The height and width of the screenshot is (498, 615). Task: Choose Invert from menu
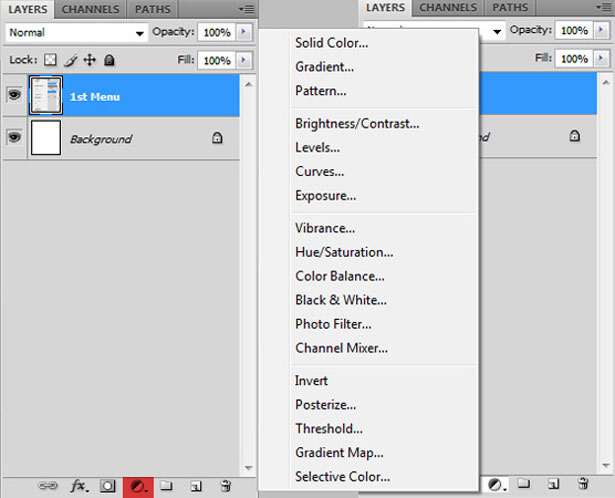pos(311,380)
